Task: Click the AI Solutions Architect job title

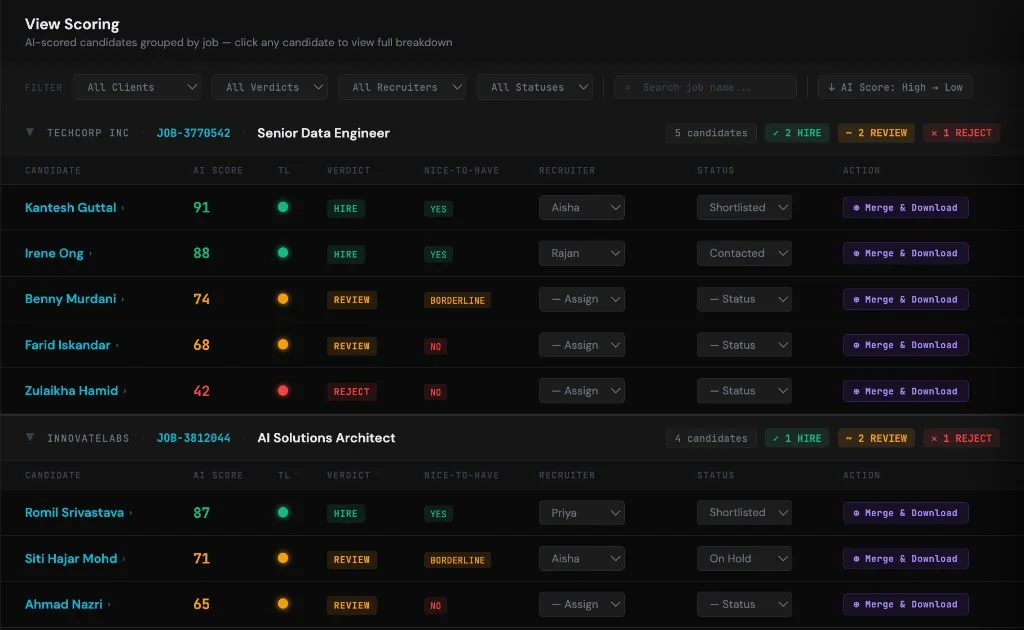Action: pyautogui.click(x=327, y=438)
